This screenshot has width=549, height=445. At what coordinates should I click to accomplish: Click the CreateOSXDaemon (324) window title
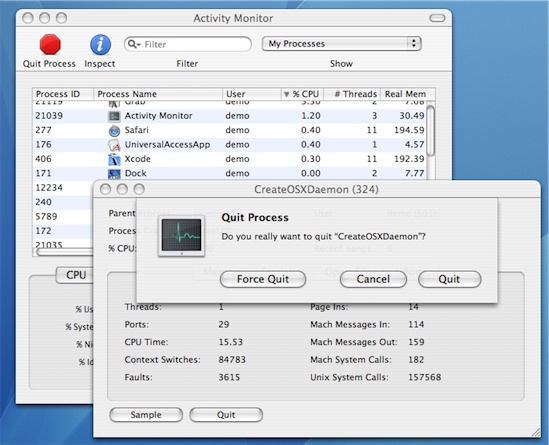(x=316, y=189)
